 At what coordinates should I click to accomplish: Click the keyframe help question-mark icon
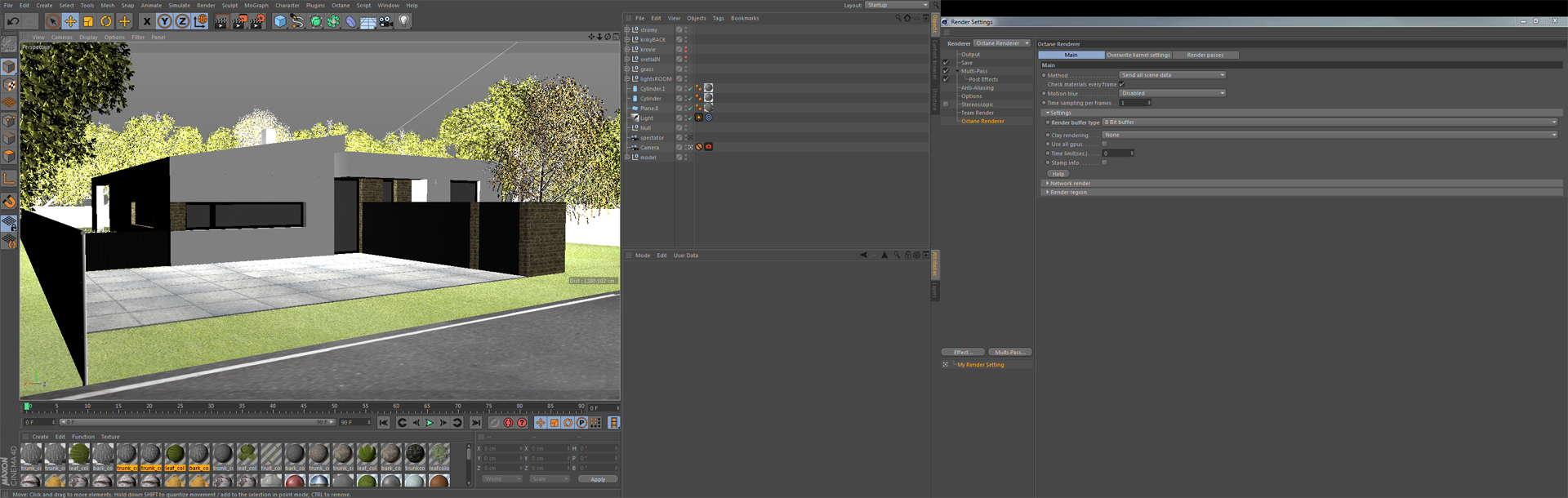522,423
